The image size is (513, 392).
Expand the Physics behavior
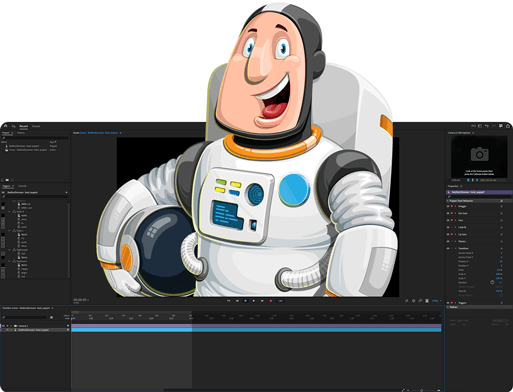click(x=456, y=241)
